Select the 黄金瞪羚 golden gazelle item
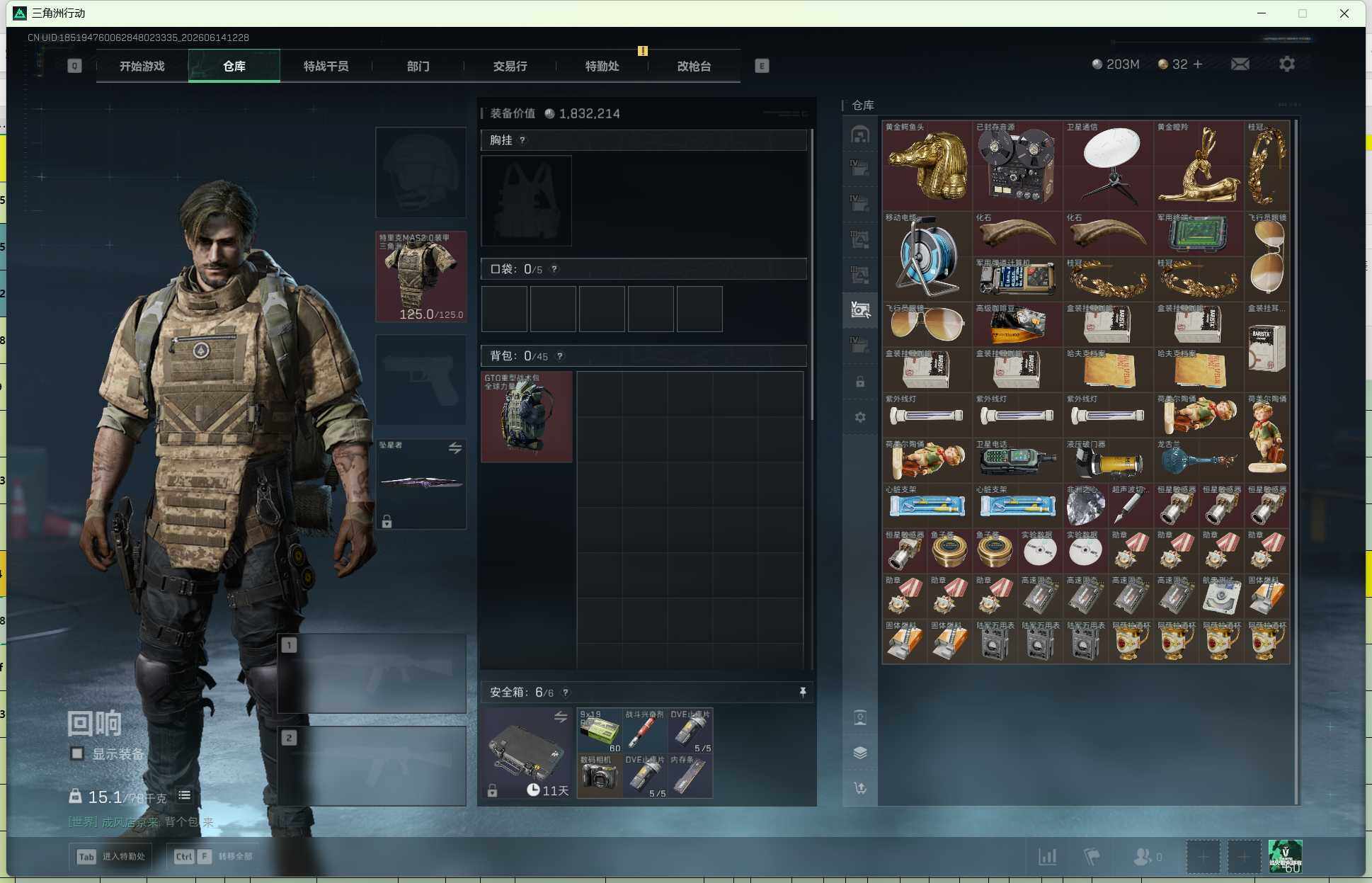This screenshot has height=883, width=1372. coord(1199,166)
